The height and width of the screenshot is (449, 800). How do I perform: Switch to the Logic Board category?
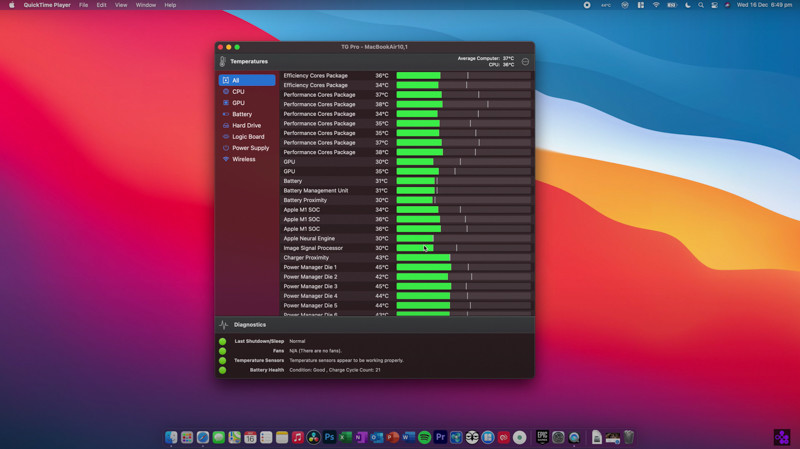click(x=247, y=137)
